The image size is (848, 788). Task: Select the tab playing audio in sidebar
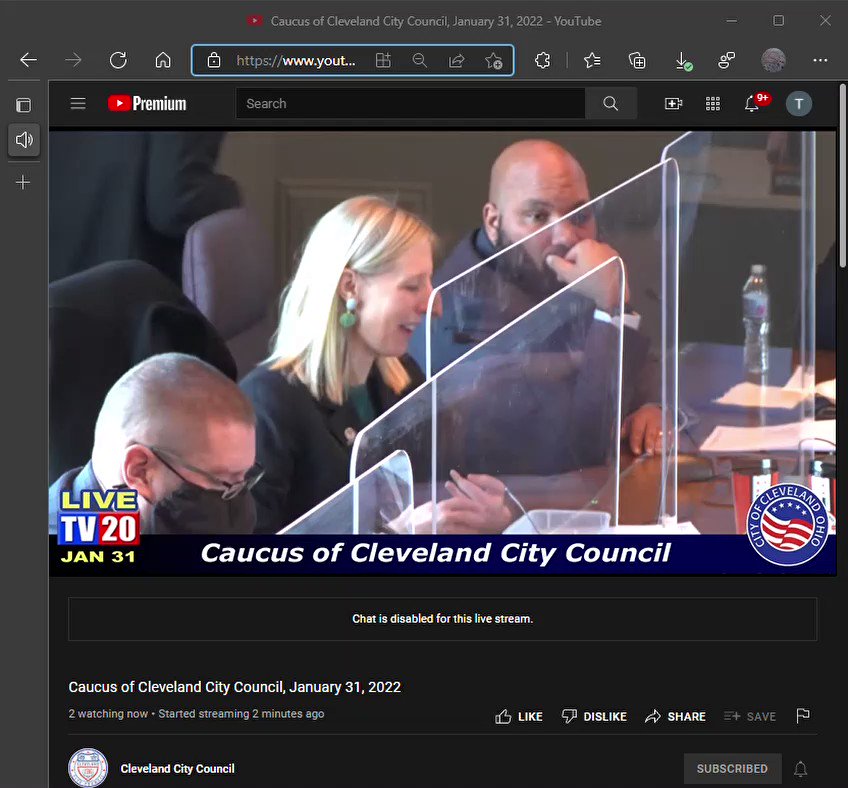point(24,140)
